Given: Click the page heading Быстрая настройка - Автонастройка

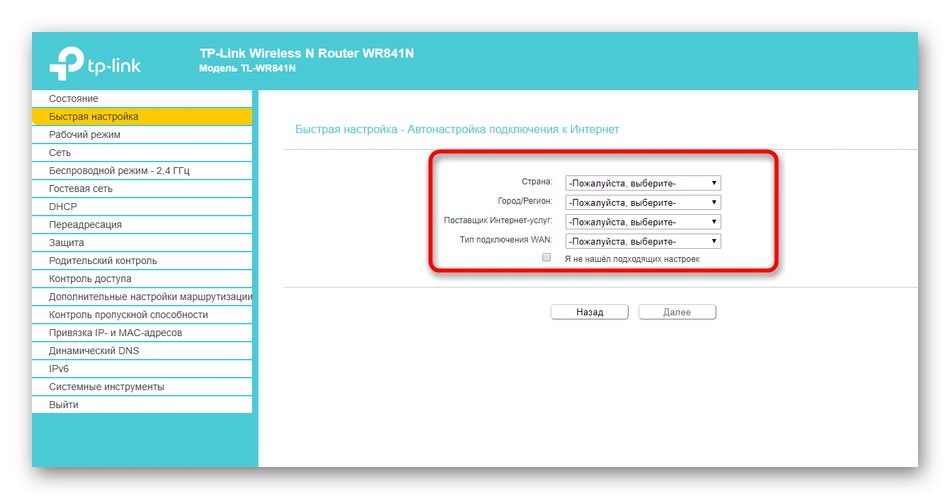Looking at the screenshot, I should click(x=457, y=129).
